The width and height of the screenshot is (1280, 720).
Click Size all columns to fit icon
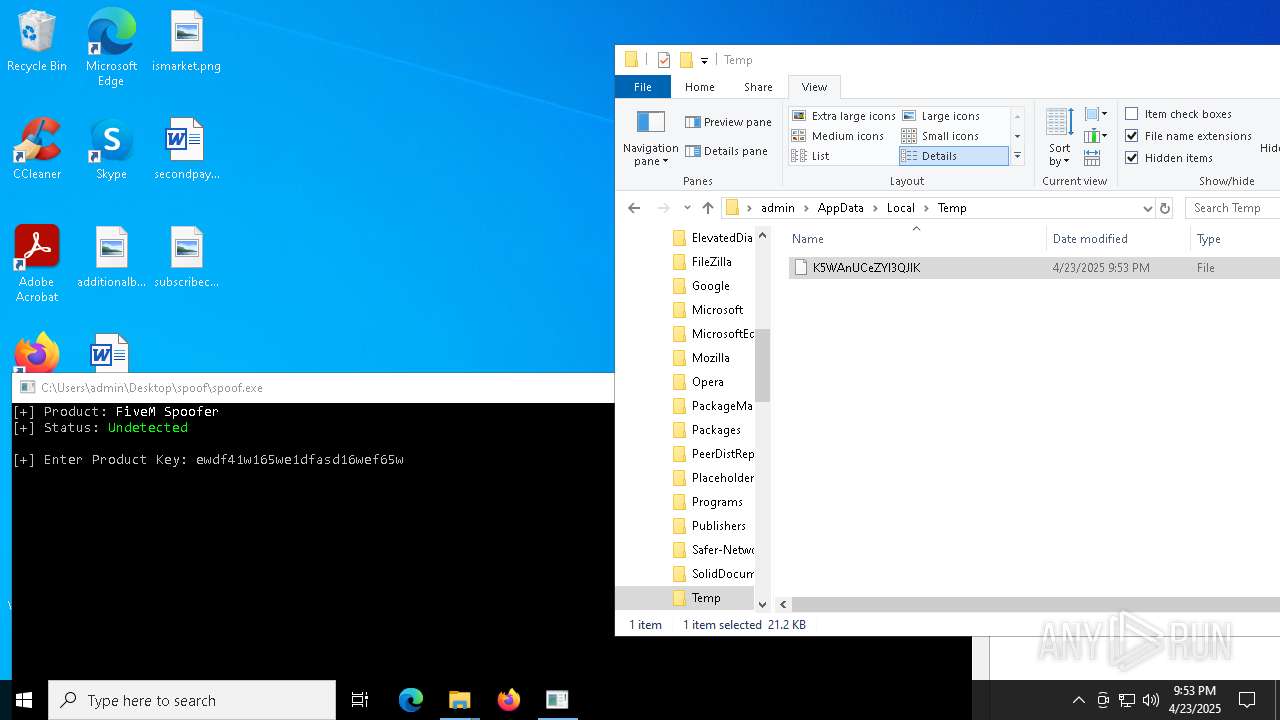1092,158
